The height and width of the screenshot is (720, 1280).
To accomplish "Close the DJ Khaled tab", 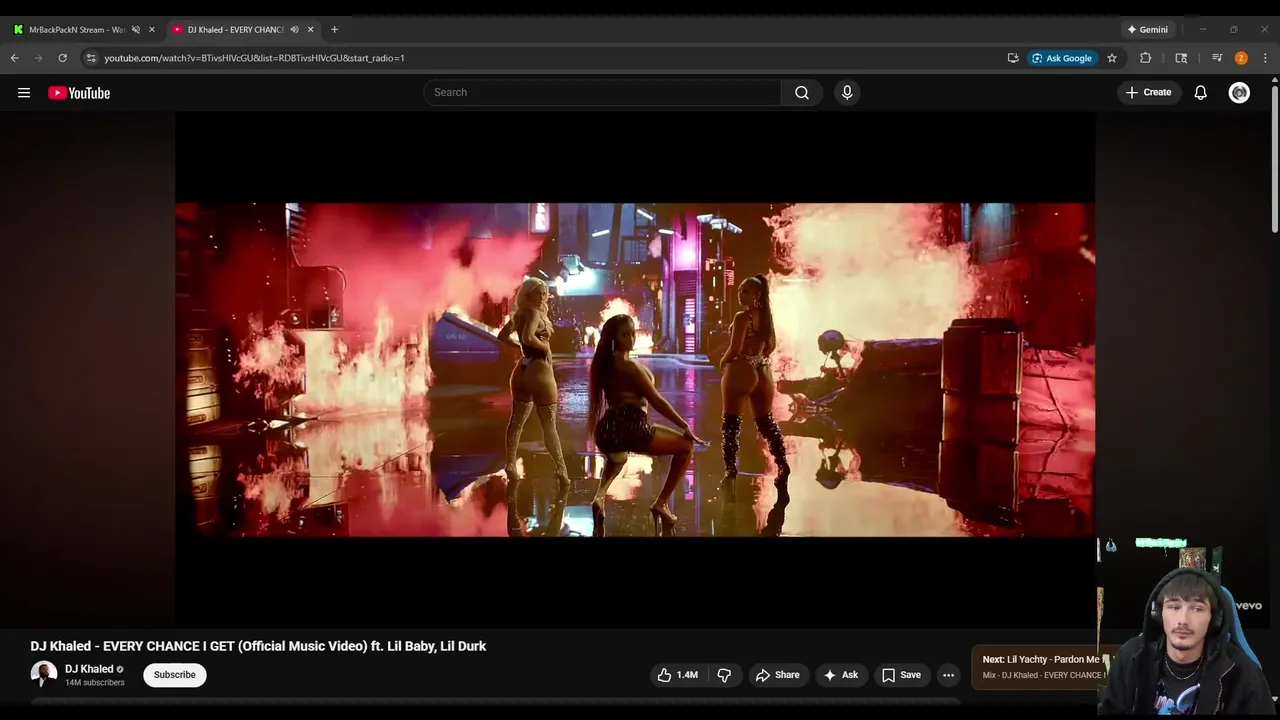I will click(310, 30).
